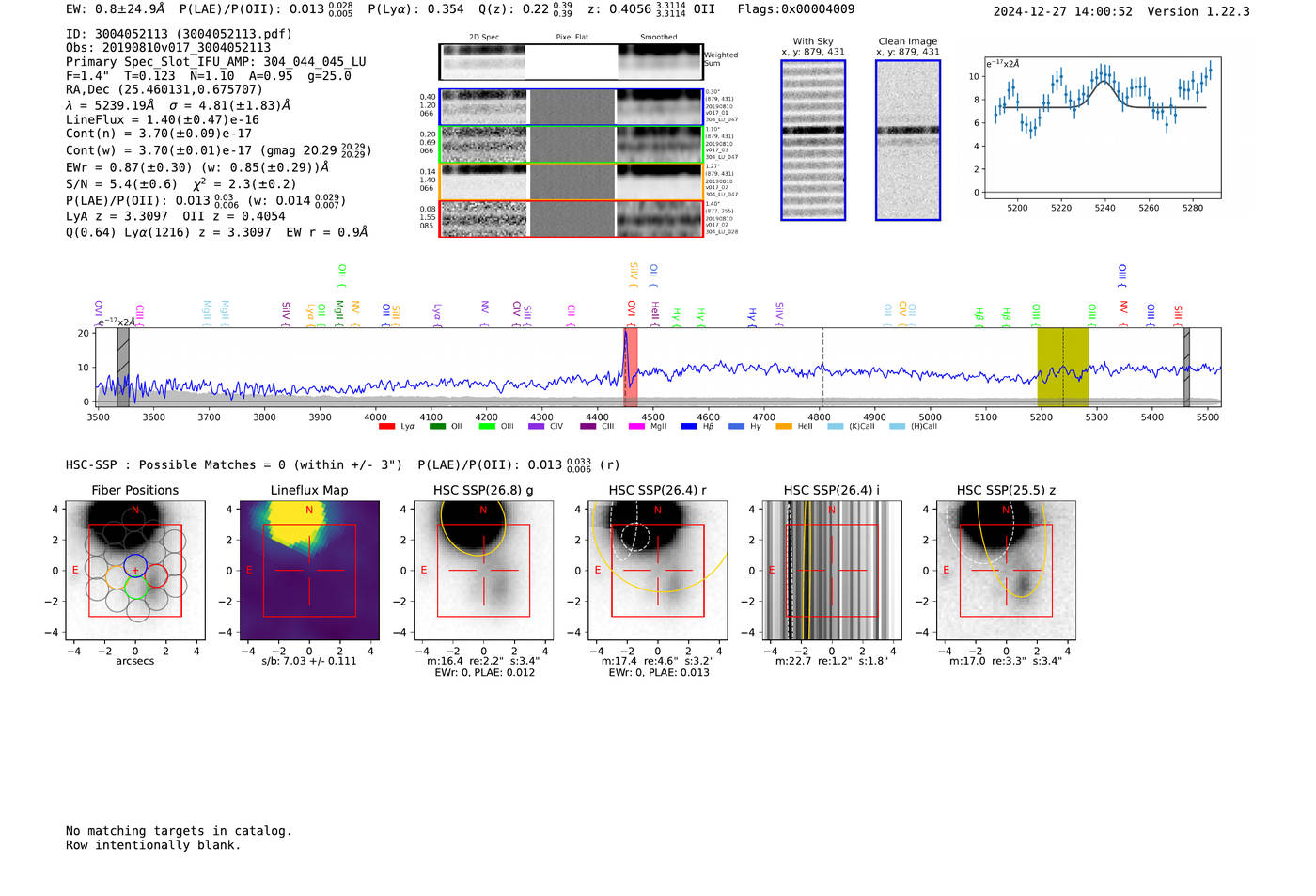The width and height of the screenshot is (1316, 896).
Task: Select the orange-bordered 2D spectrum row
Action: [x=571, y=181]
